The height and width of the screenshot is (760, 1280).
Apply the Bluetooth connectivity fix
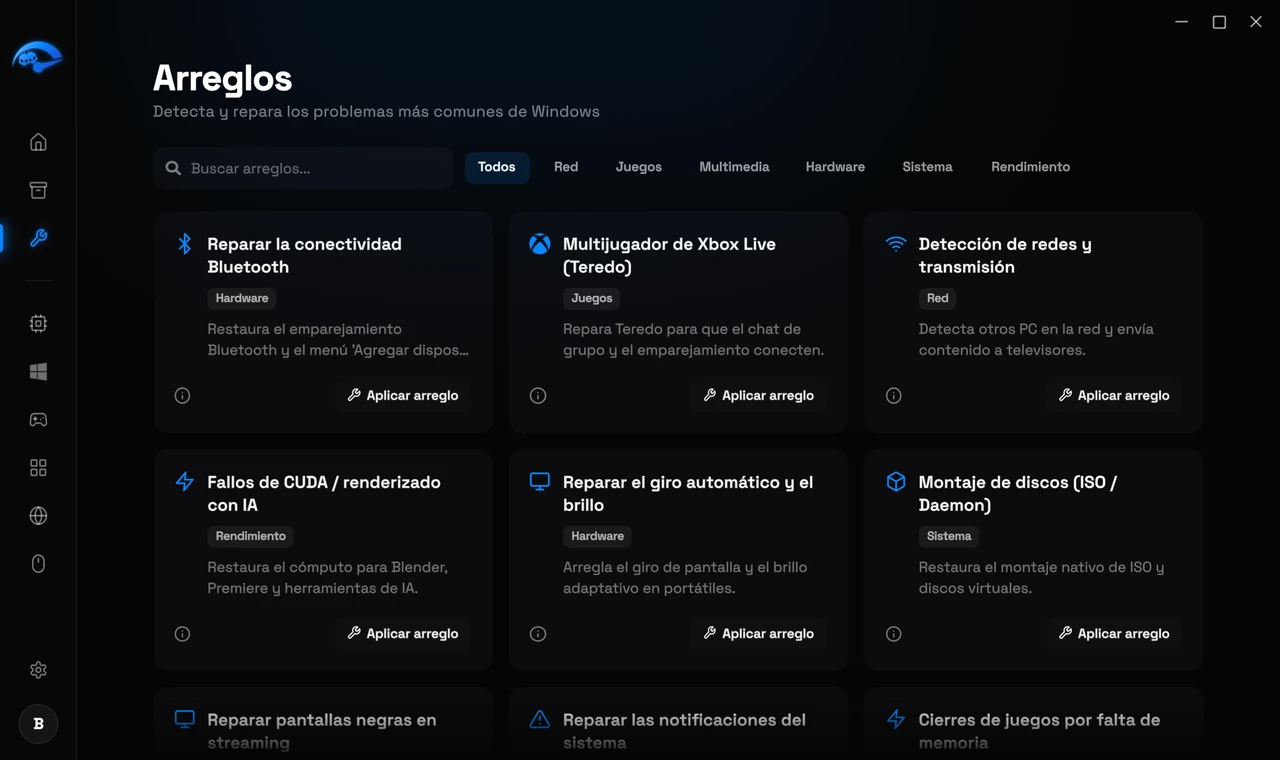(403, 396)
